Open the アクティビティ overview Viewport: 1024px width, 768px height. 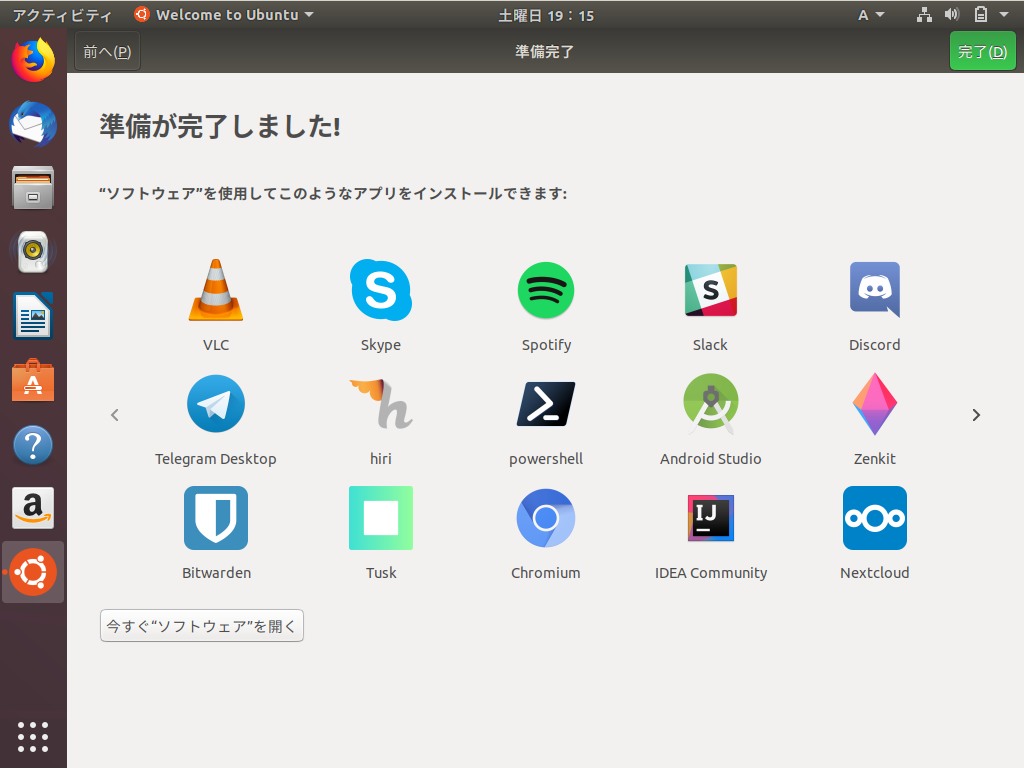(x=63, y=15)
